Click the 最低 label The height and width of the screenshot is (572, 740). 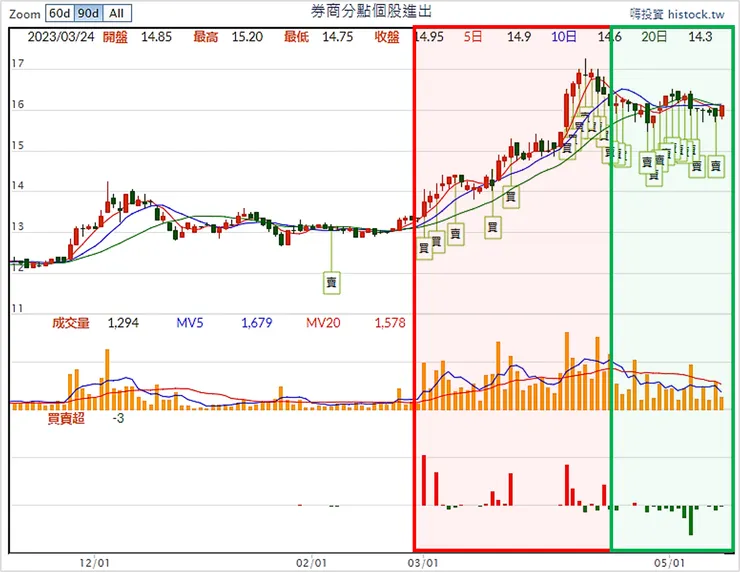pos(296,37)
